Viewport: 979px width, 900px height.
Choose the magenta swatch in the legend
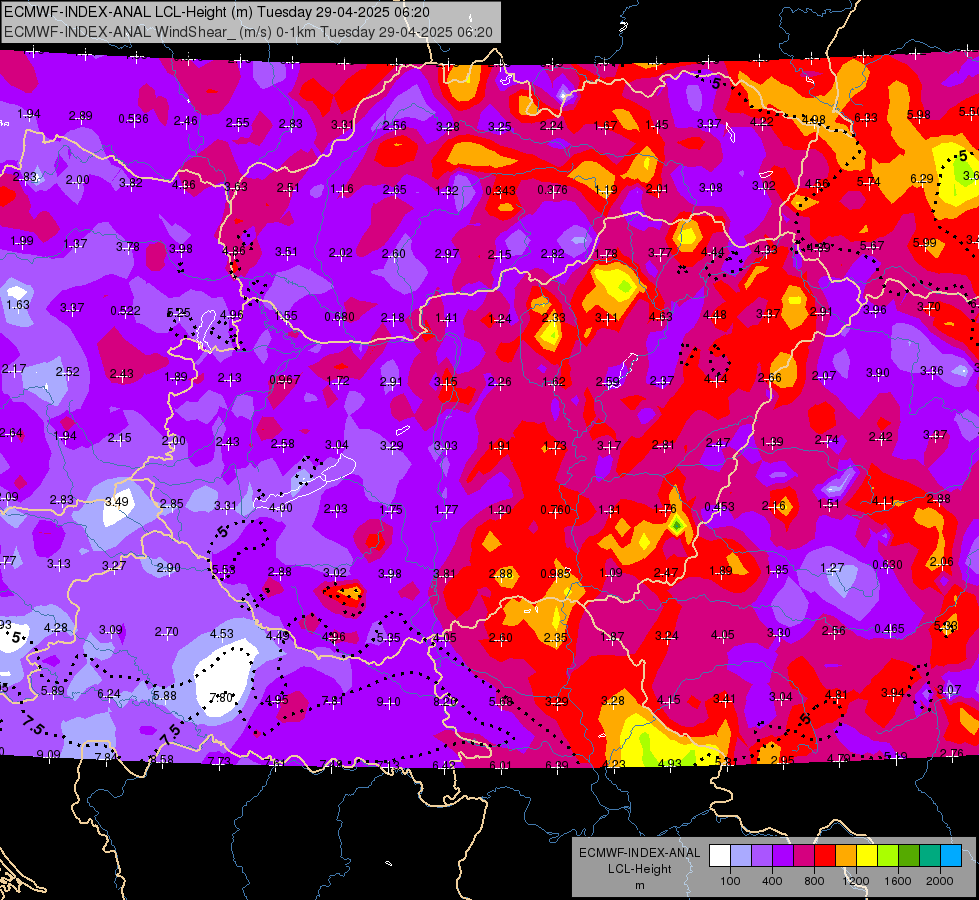[x=804, y=856]
